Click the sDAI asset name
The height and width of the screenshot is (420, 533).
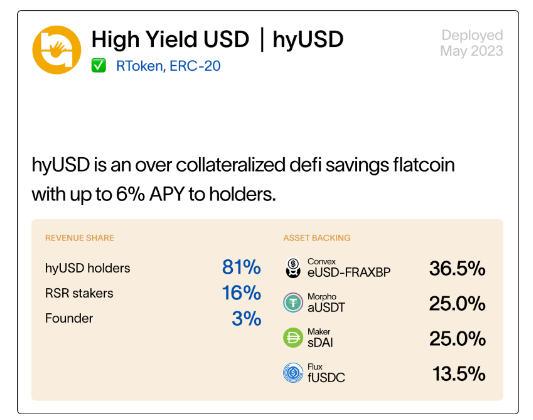click(x=320, y=343)
